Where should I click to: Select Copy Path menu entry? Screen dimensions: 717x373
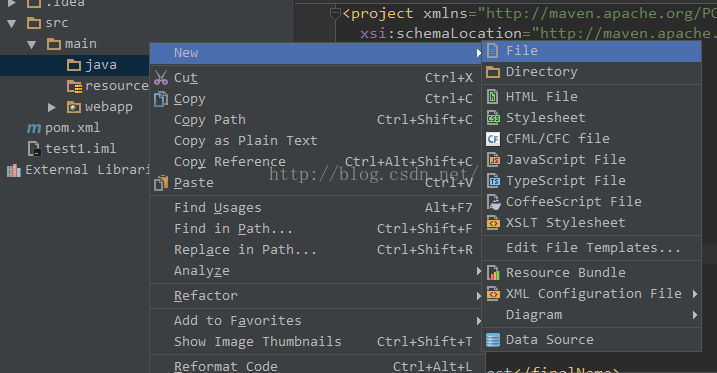(316, 120)
